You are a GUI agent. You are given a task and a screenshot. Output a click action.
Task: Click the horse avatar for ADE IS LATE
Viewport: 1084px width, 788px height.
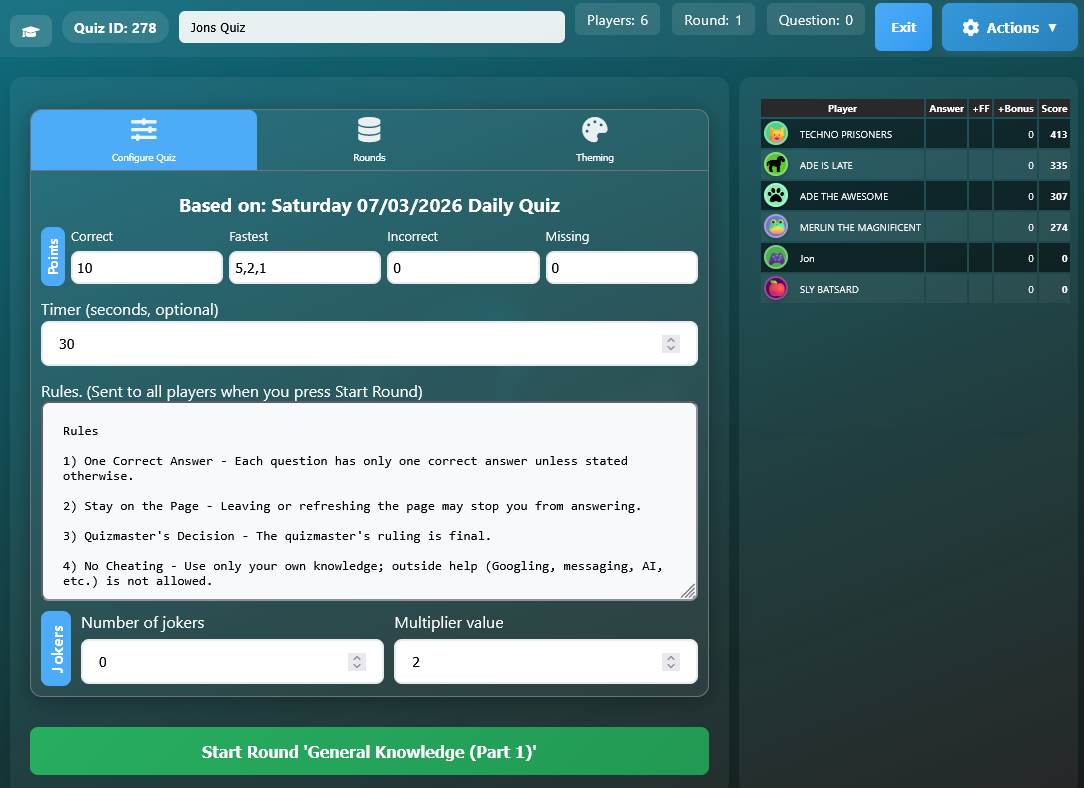tap(774, 164)
